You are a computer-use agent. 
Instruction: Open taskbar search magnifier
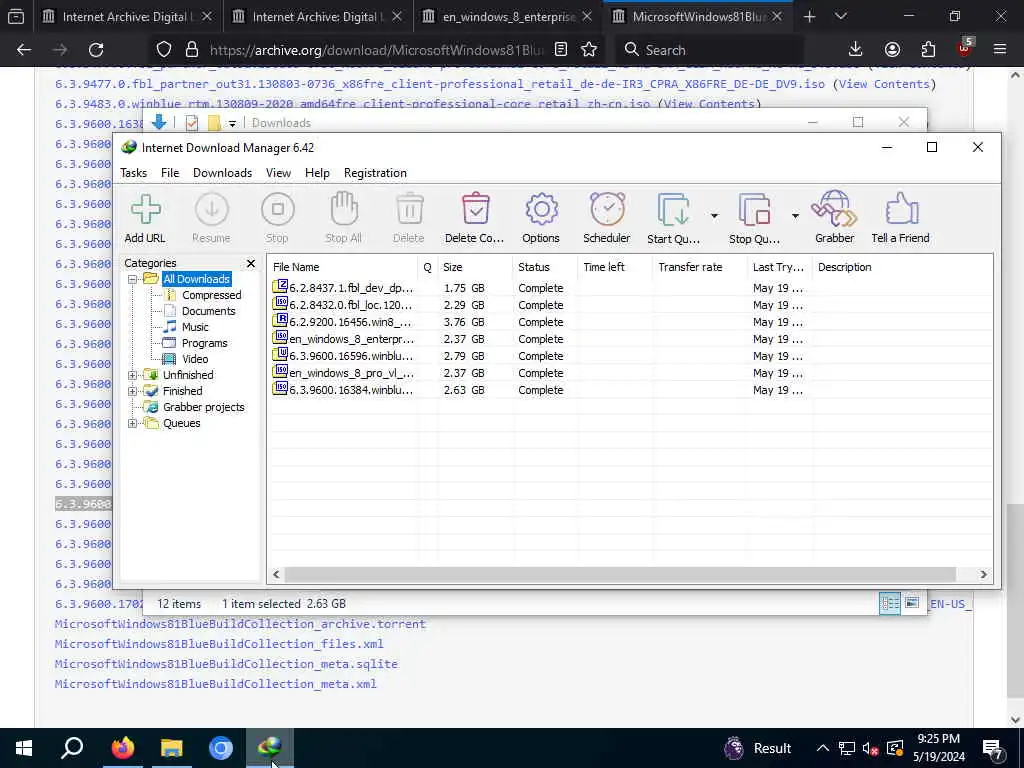tap(72, 748)
